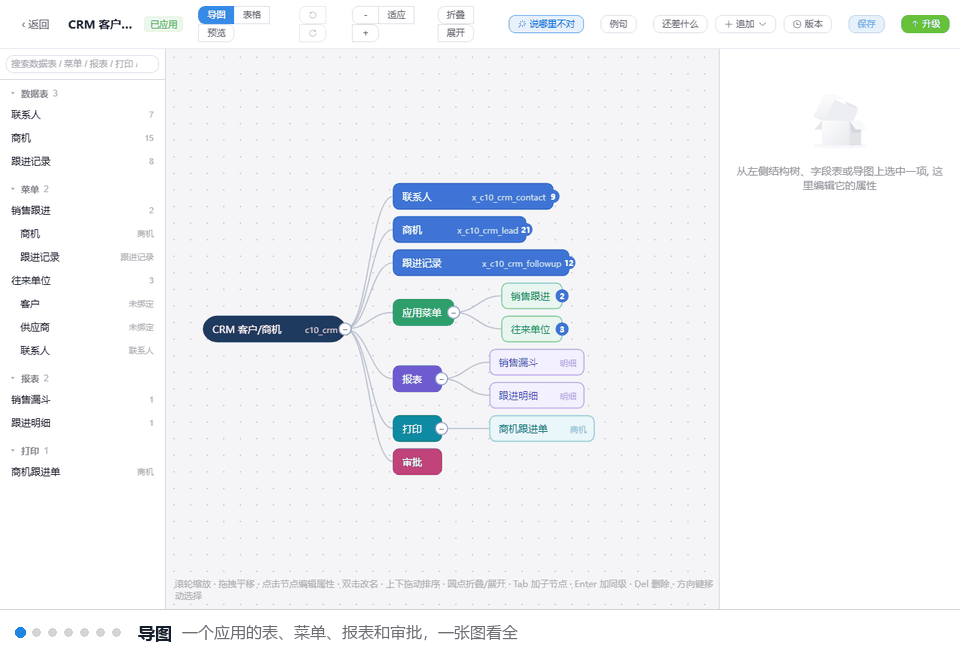Click the 保存 save button
The width and height of the screenshot is (960, 655).
[866, 24]
